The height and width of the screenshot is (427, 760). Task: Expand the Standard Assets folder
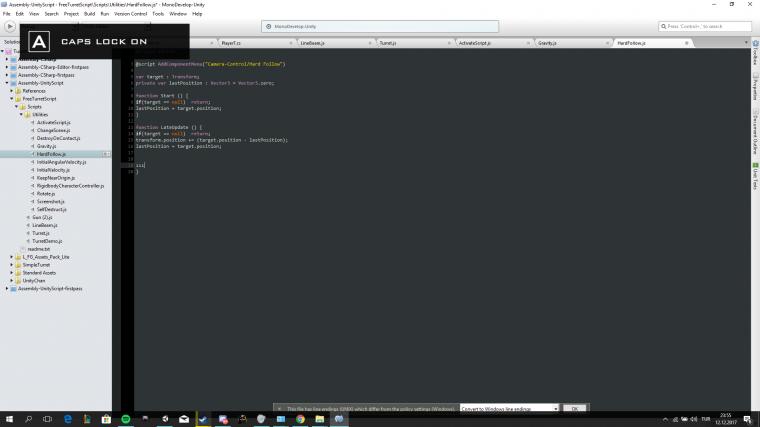click(x=12, y=272)
